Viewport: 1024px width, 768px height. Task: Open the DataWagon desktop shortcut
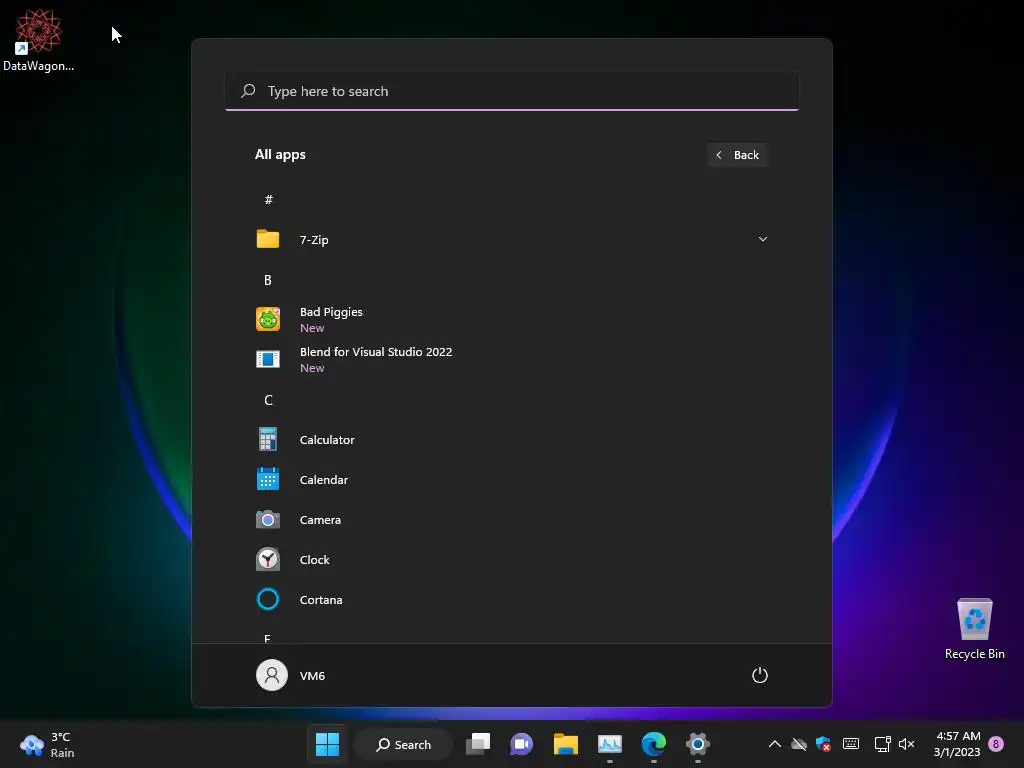tap(39, 39)
